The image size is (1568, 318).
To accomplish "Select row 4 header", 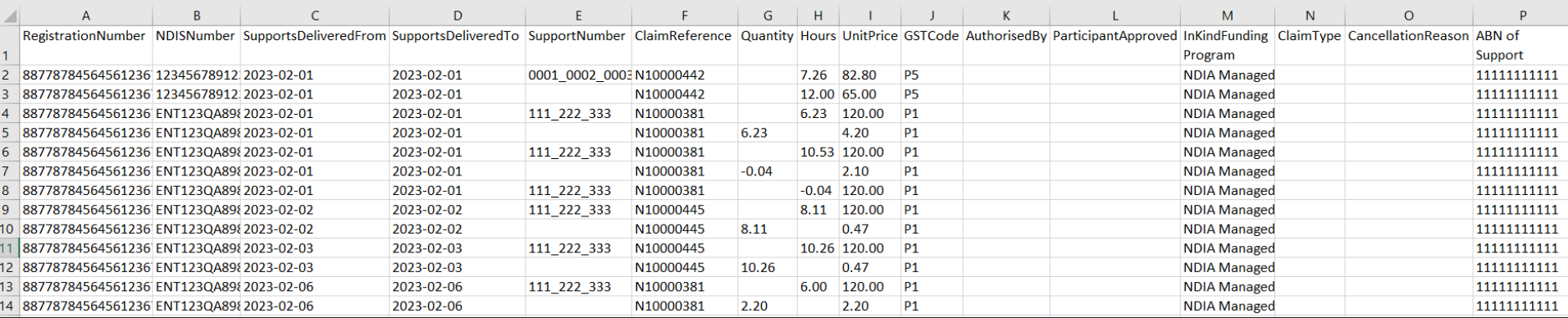I will pyautogui.click(x=10, y=113).
